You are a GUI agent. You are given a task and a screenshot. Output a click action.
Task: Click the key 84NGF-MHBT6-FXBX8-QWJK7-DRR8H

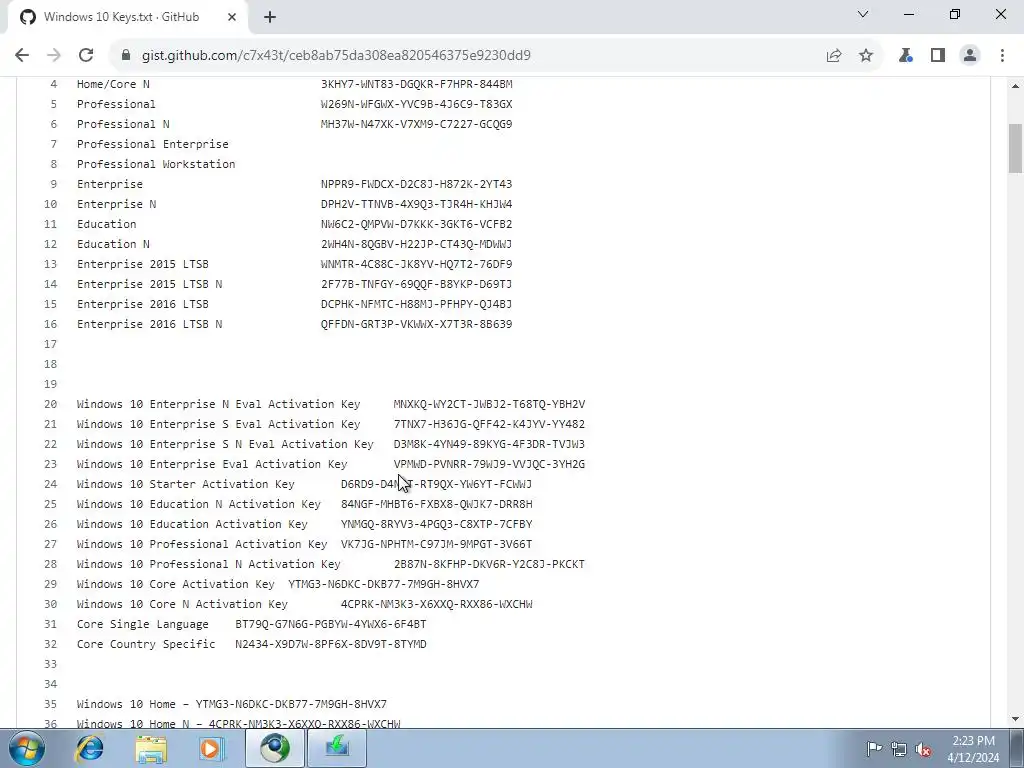tap(436, 504)
